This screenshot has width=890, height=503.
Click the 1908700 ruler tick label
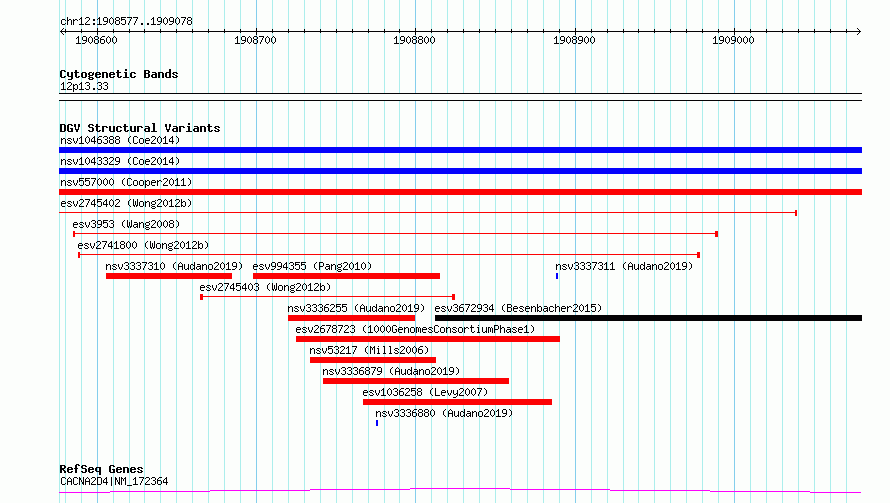[255, 40]
